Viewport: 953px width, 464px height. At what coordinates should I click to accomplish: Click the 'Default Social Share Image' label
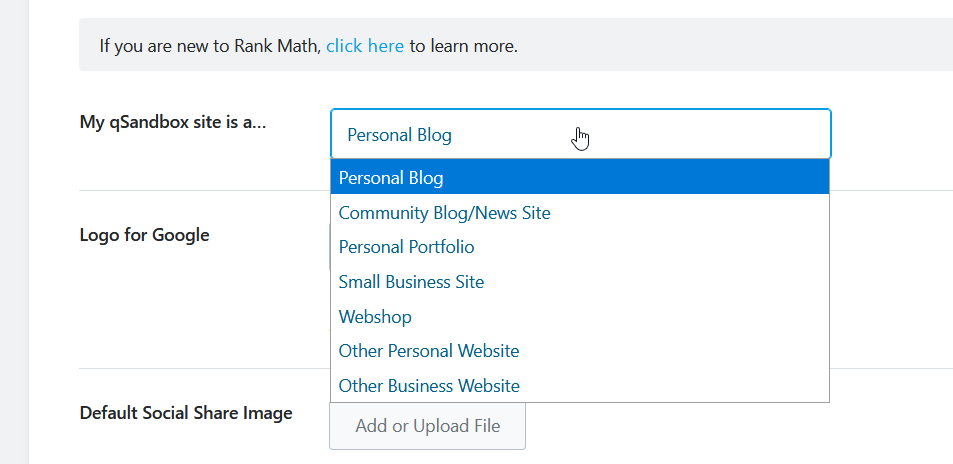tap(186, 413)
